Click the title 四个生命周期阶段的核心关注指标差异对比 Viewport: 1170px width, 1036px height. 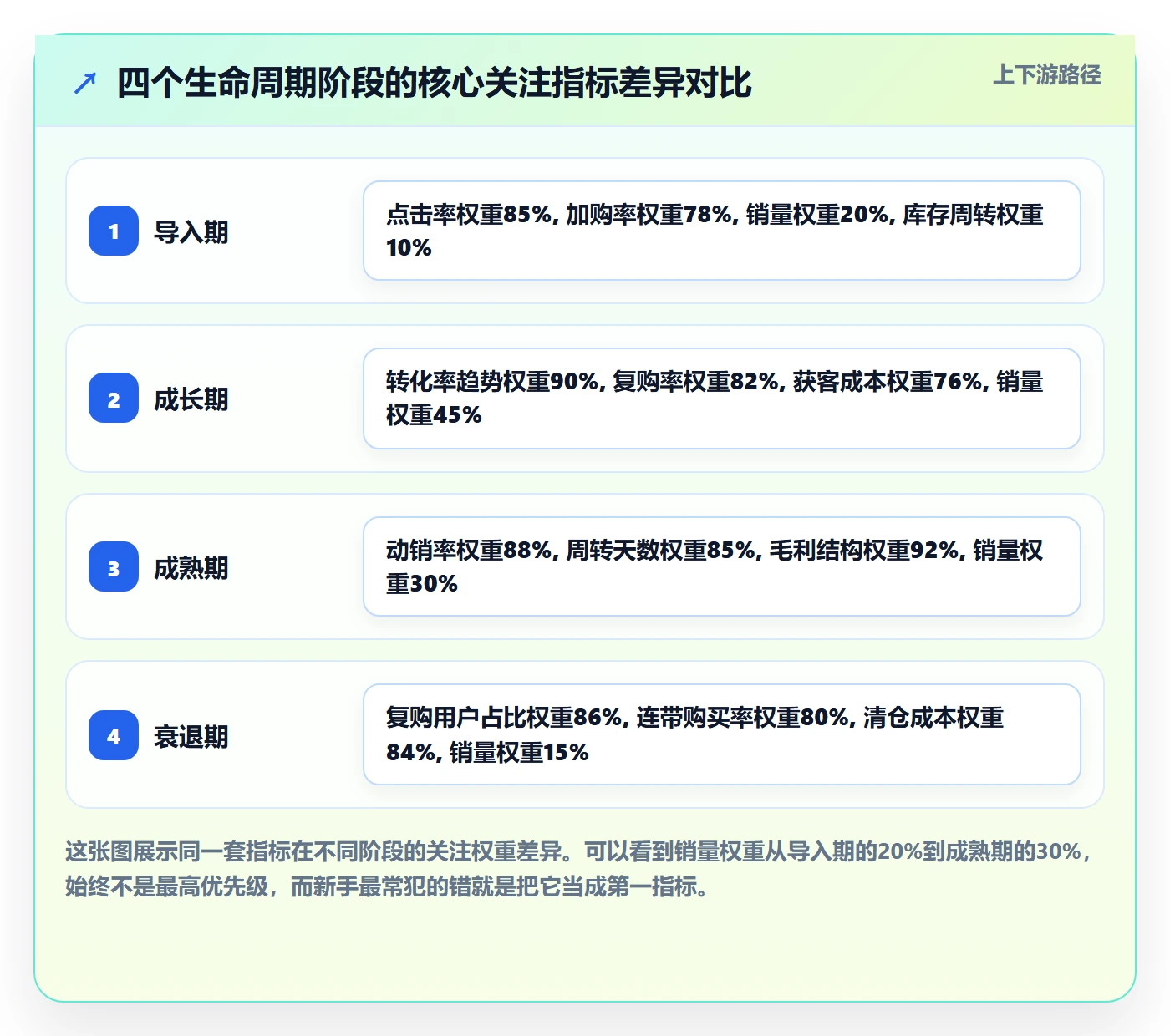click(x=434, y=83)
